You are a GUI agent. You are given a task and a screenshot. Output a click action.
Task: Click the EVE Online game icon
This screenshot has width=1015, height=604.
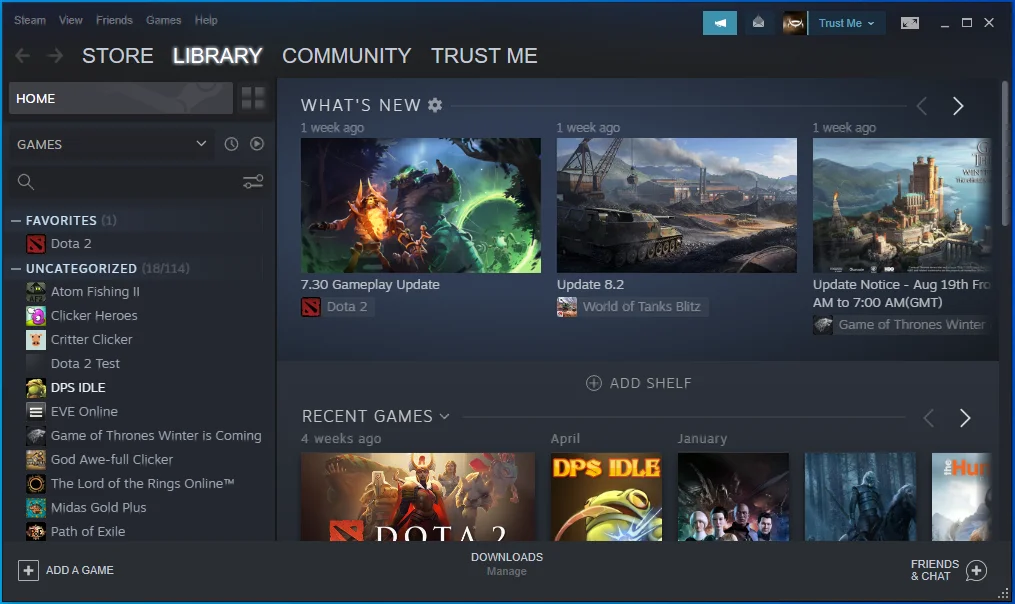[x=36, y=411]
